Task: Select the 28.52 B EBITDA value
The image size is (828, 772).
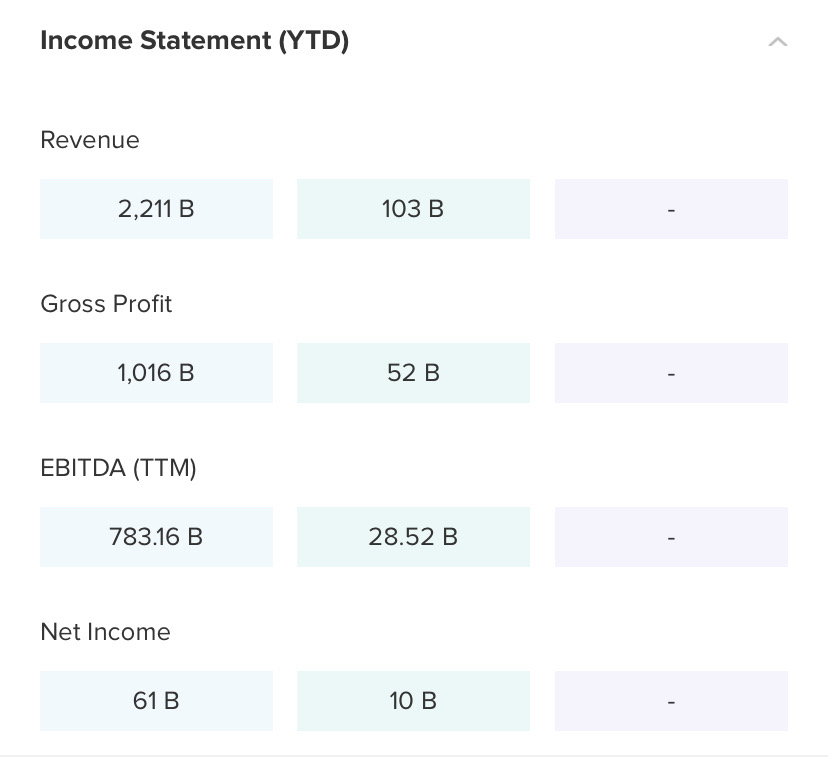Action: [413, 537]
